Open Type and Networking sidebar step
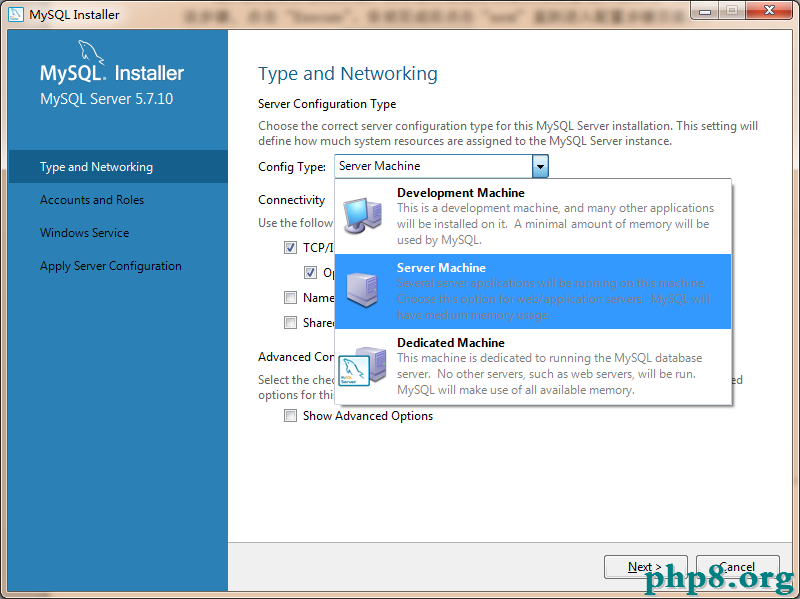Viewport: 800px width, 599px height. click(118, 167)
